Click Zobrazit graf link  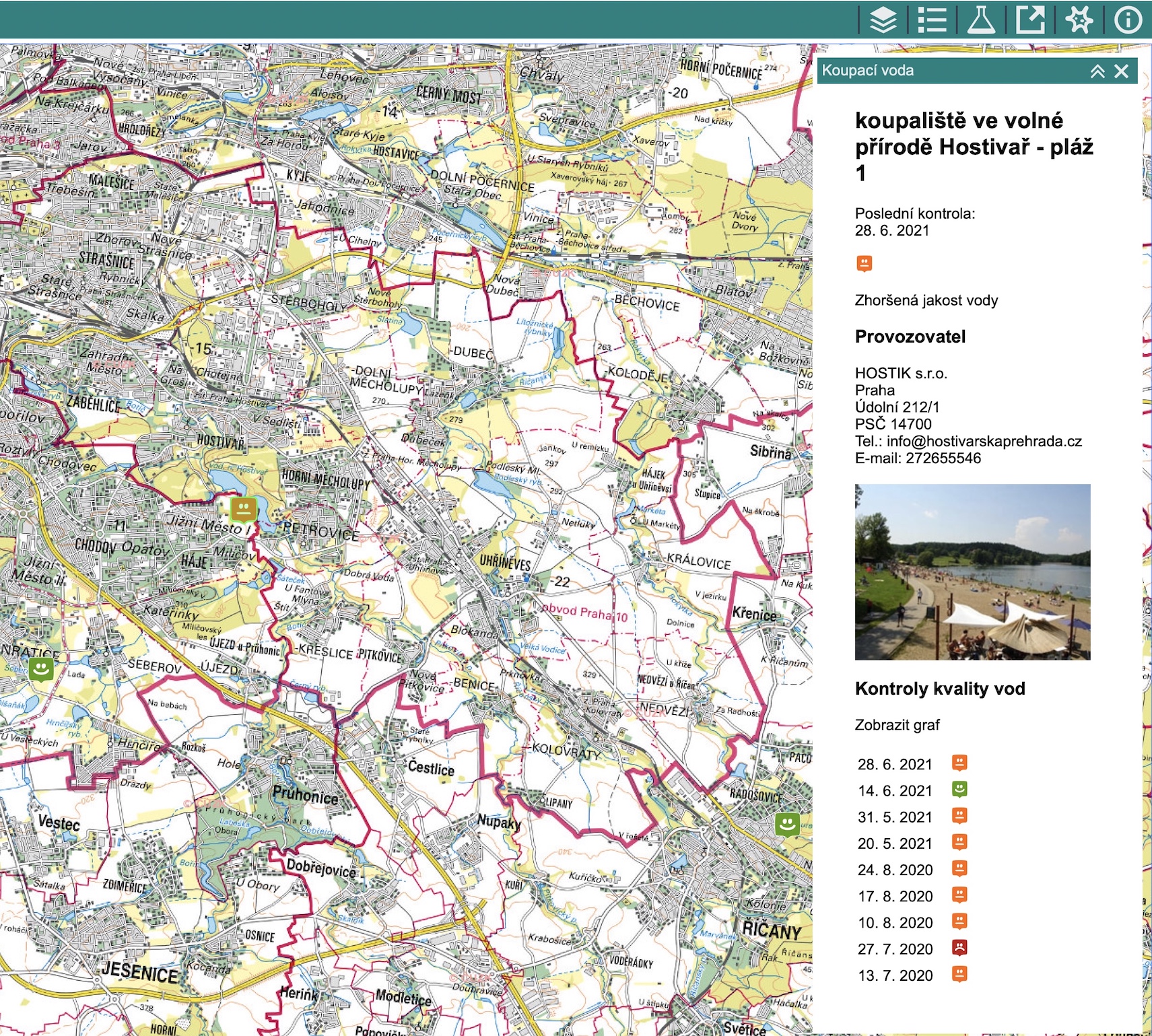pyautogui.click(x=897, y=725)
